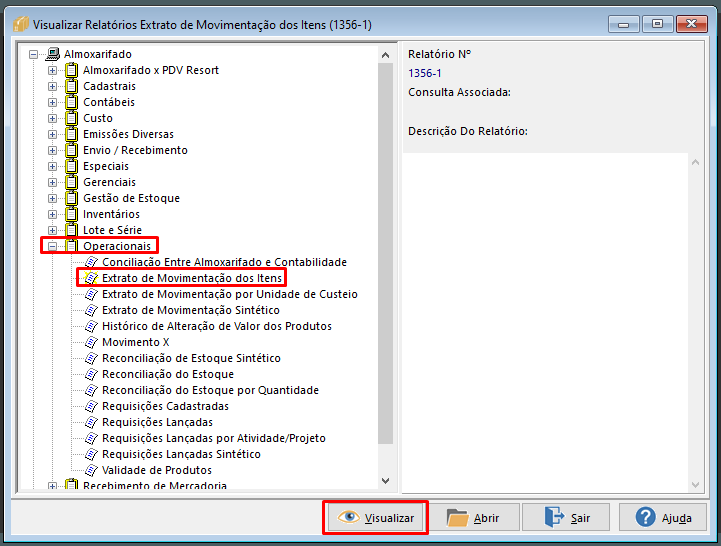Select Requisições Lançadas por Atividade/Projeto
Image resolution: width=721 pixels, height=546 pixels.
[214, 438]
